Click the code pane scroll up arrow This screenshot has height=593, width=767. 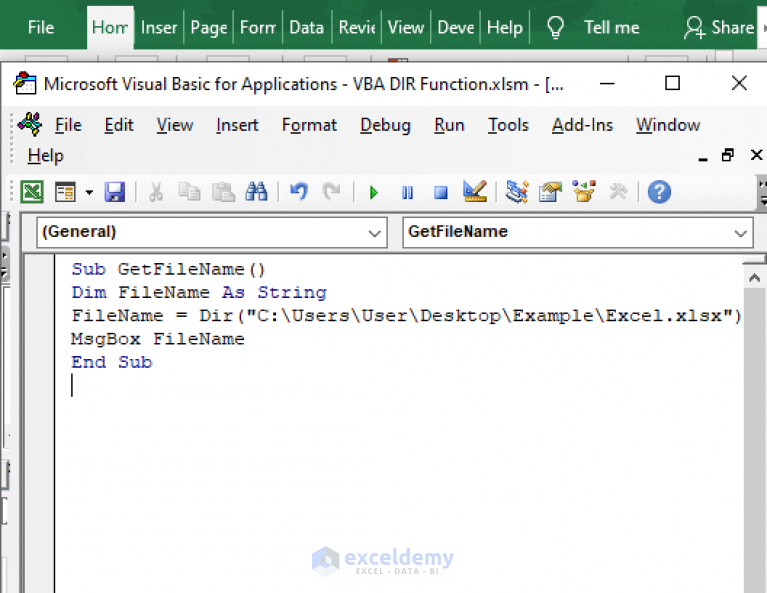coord(754,278)
